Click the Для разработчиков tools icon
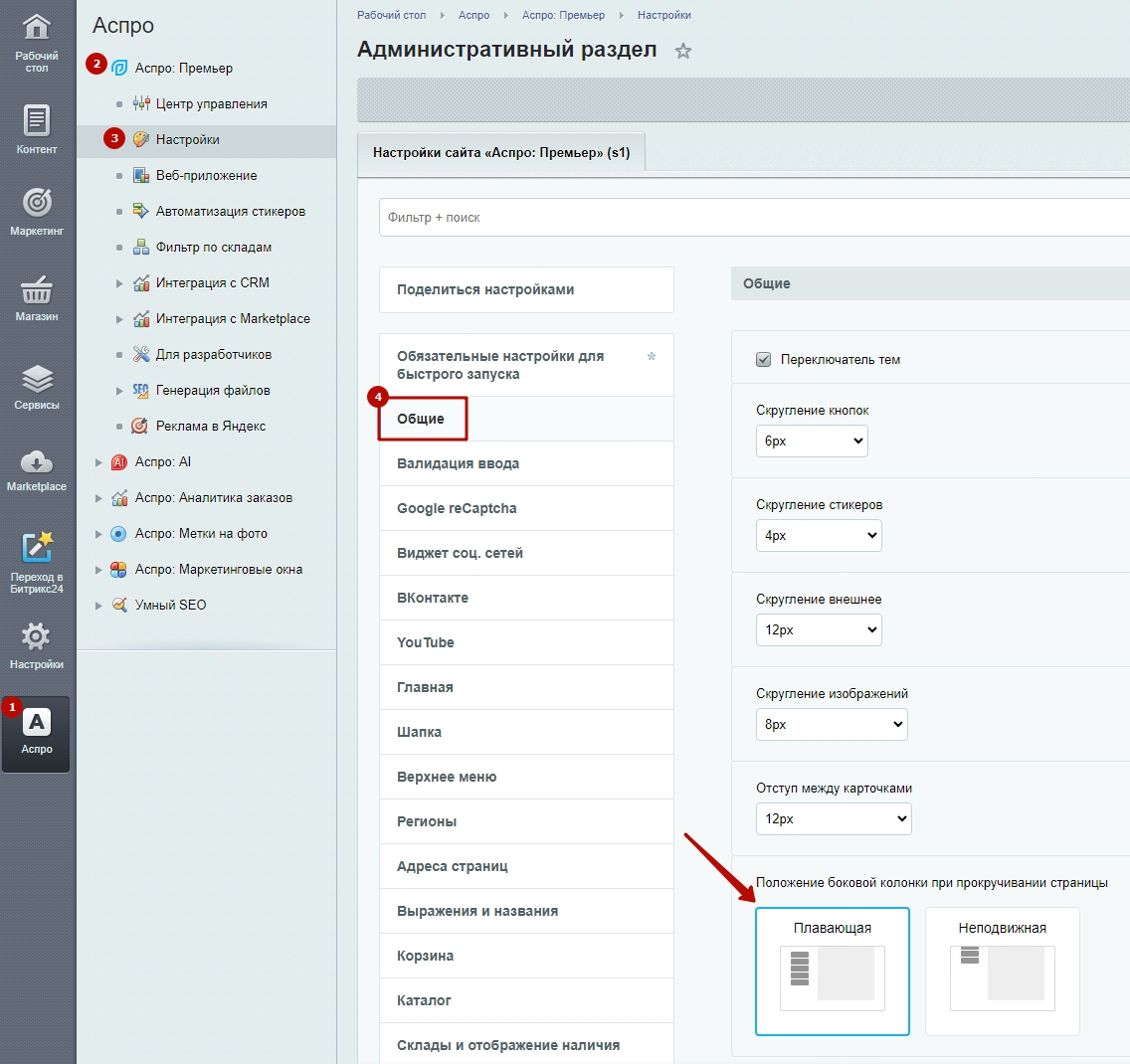The height and width of the screenshot is (1064, 1130). tap(141, 354)
